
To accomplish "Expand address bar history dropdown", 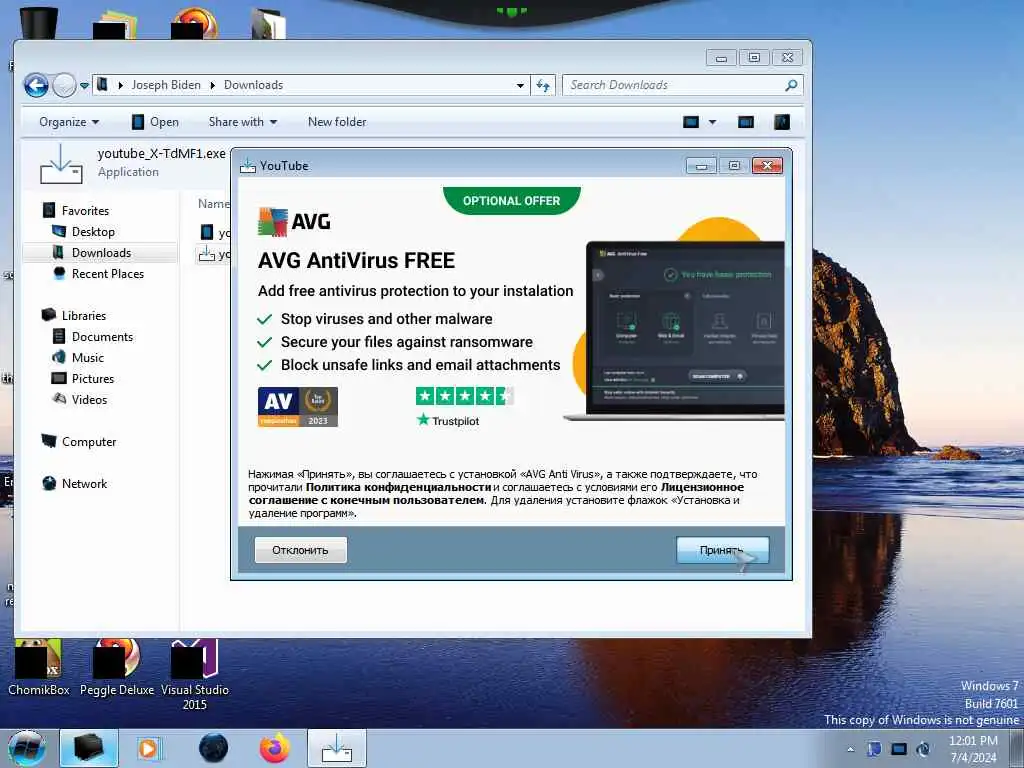I will pyautogui.click(x=520, y=86).
